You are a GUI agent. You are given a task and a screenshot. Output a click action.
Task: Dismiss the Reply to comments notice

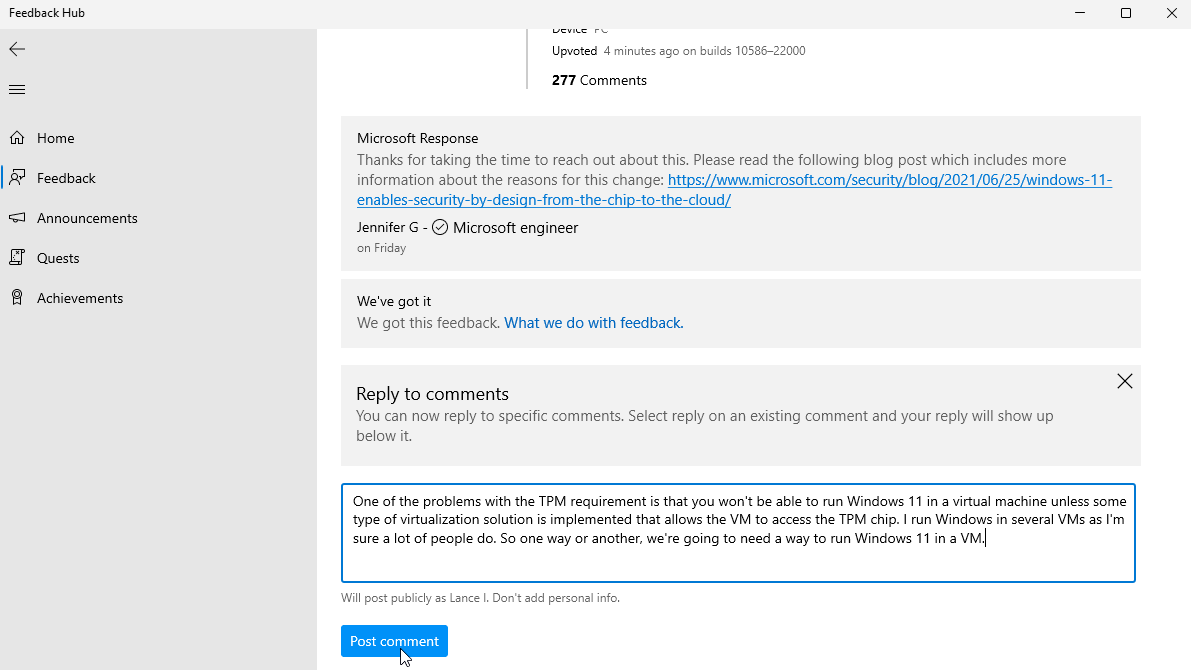click(1125, 381)
